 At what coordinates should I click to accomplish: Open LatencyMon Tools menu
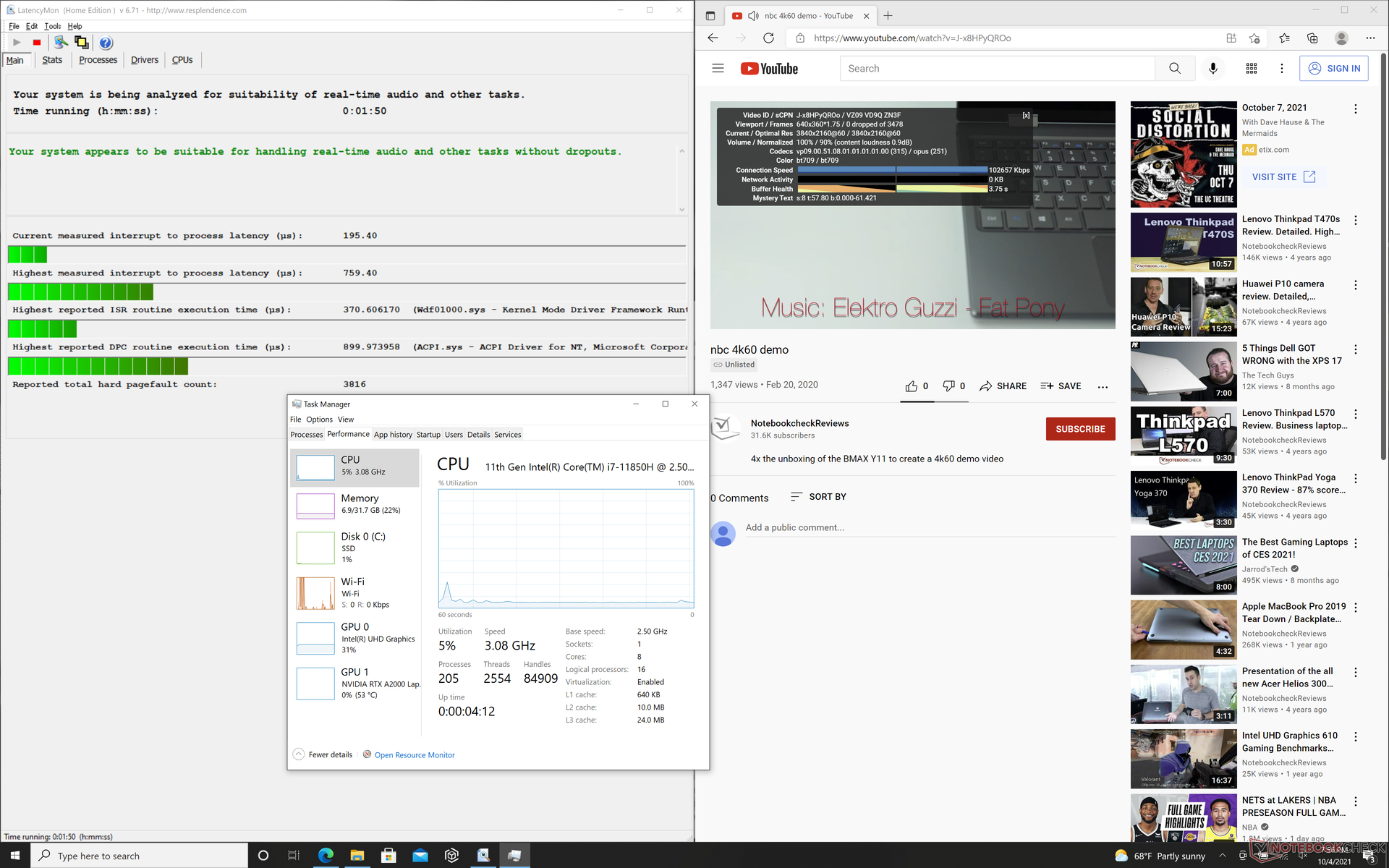tap(53, 26)
